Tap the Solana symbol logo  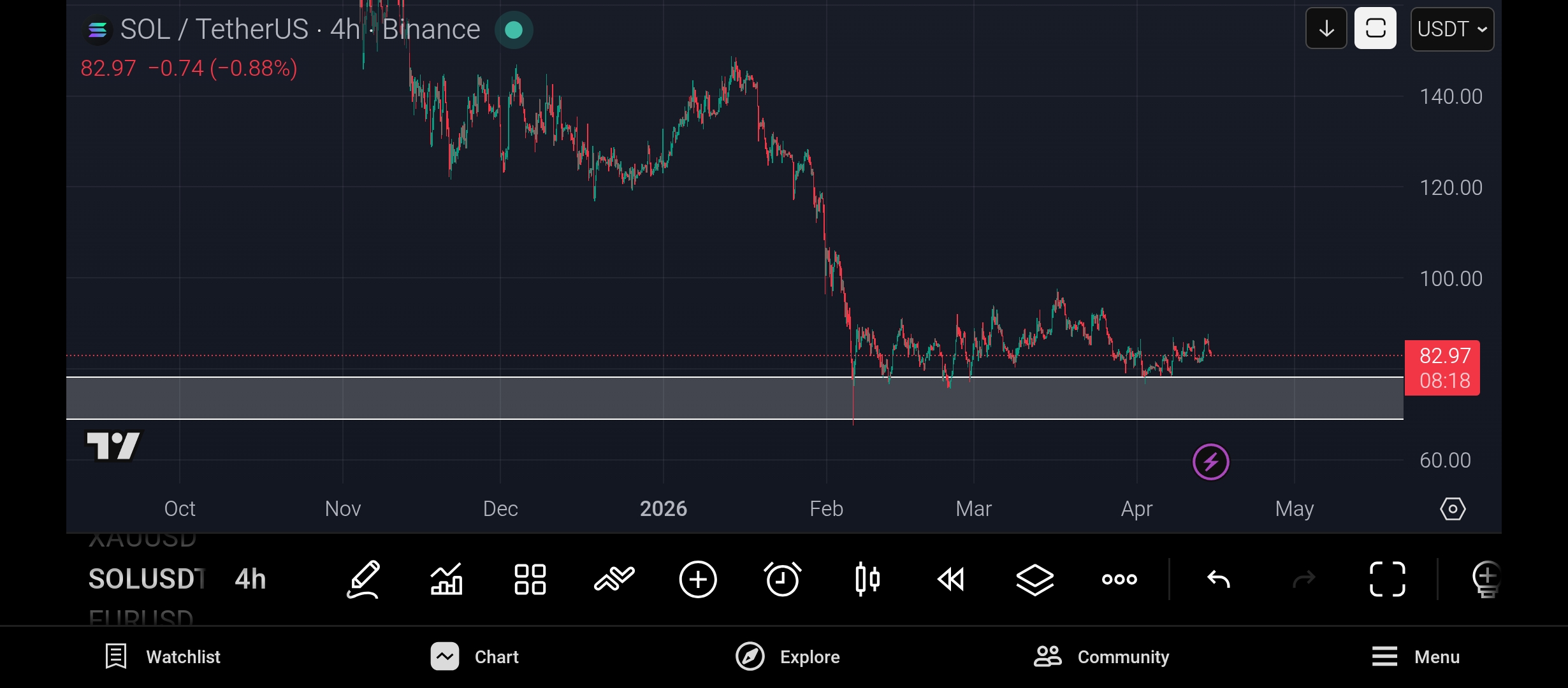[98, 30]
